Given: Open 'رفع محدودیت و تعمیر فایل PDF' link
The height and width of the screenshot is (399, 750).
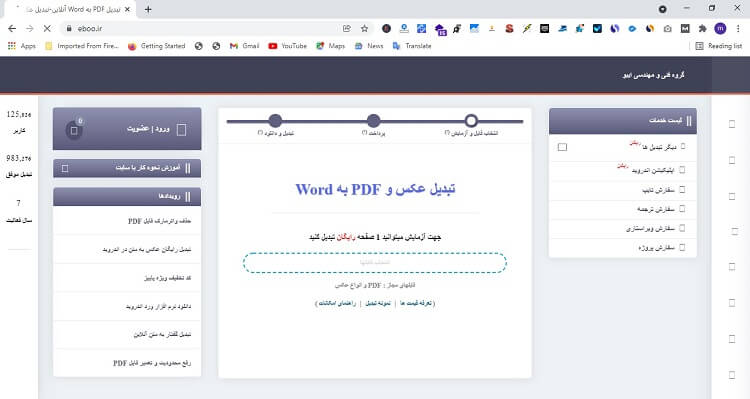Looking at the screenshot, I should 152,363.
